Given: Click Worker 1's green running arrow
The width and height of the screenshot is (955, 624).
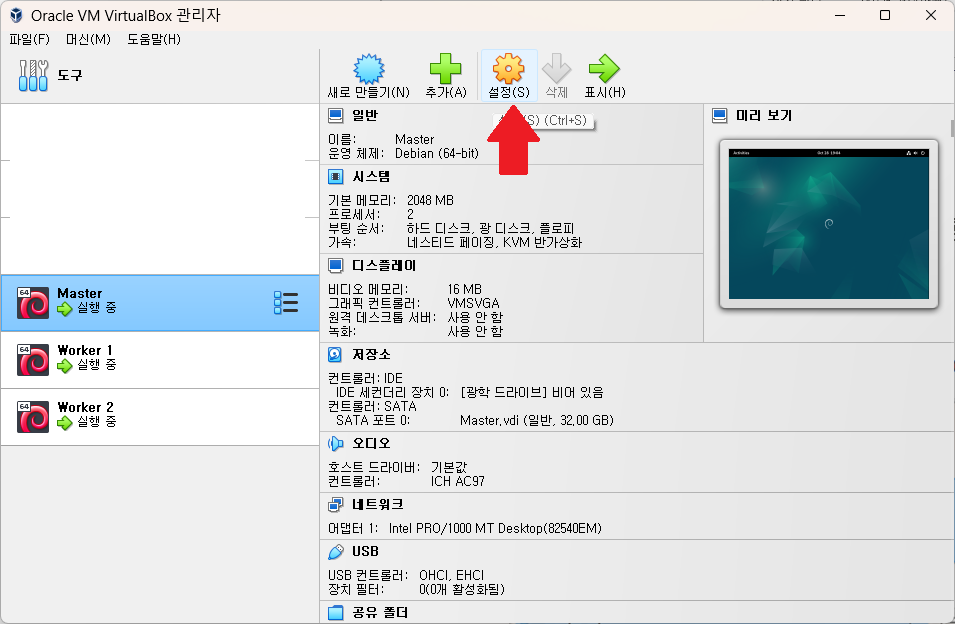Looking at the screenshot, I should 65,366.
